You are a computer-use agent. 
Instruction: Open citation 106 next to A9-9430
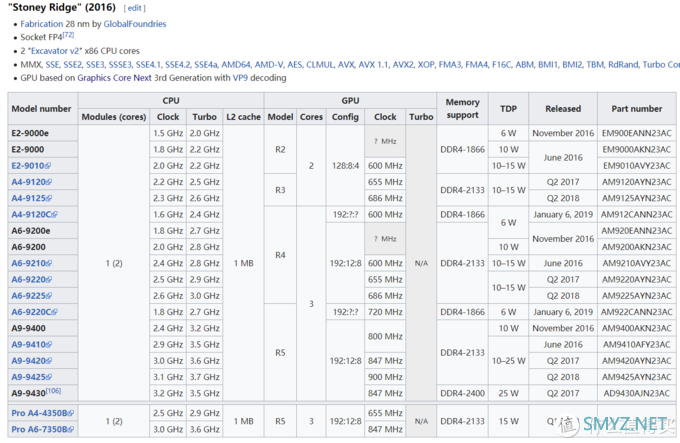click(x=53, y=391)
